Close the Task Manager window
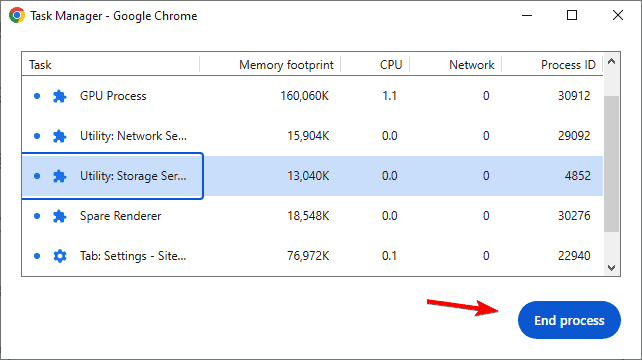The height and width of the screenshot is (360, 642). point(618,16)
